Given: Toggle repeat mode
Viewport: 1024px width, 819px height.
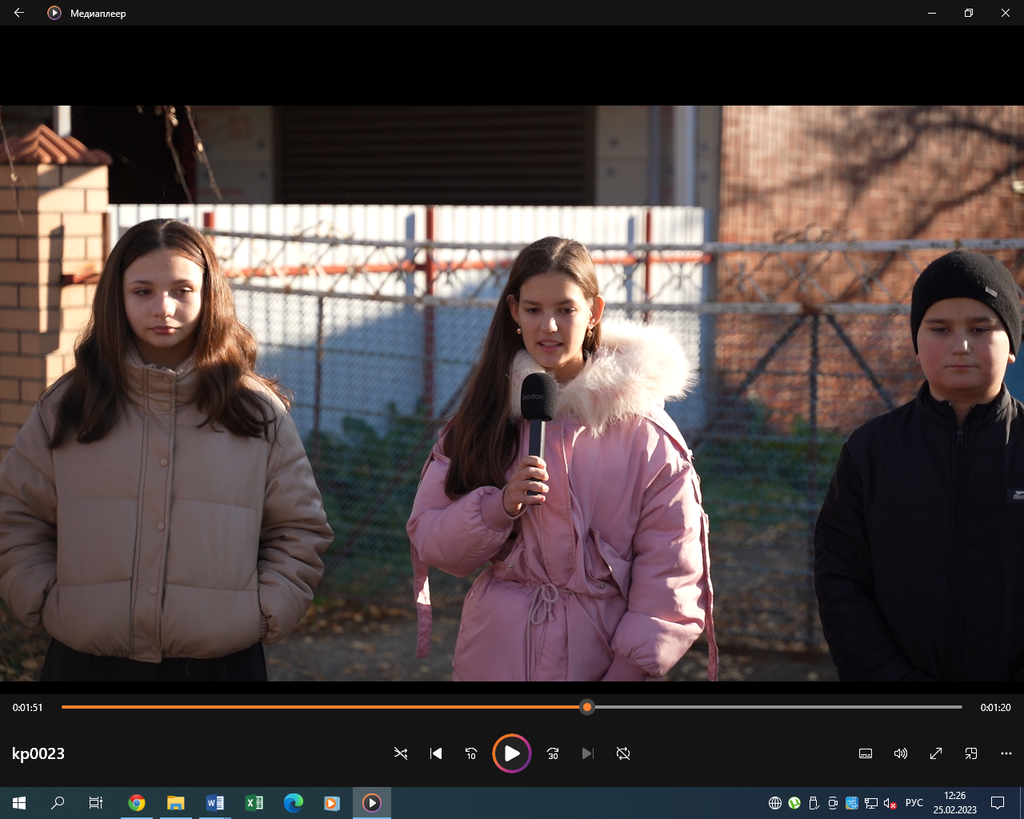Looking at the screenshot, I should [x=623, y=753].
